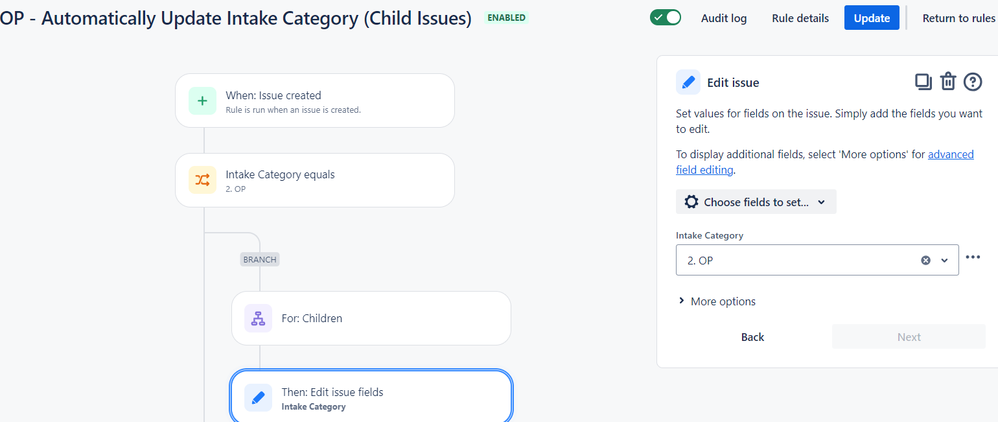998x422 pixels.
Task: Click the orange shuffle condition icon
Action: tap(202, 180)
